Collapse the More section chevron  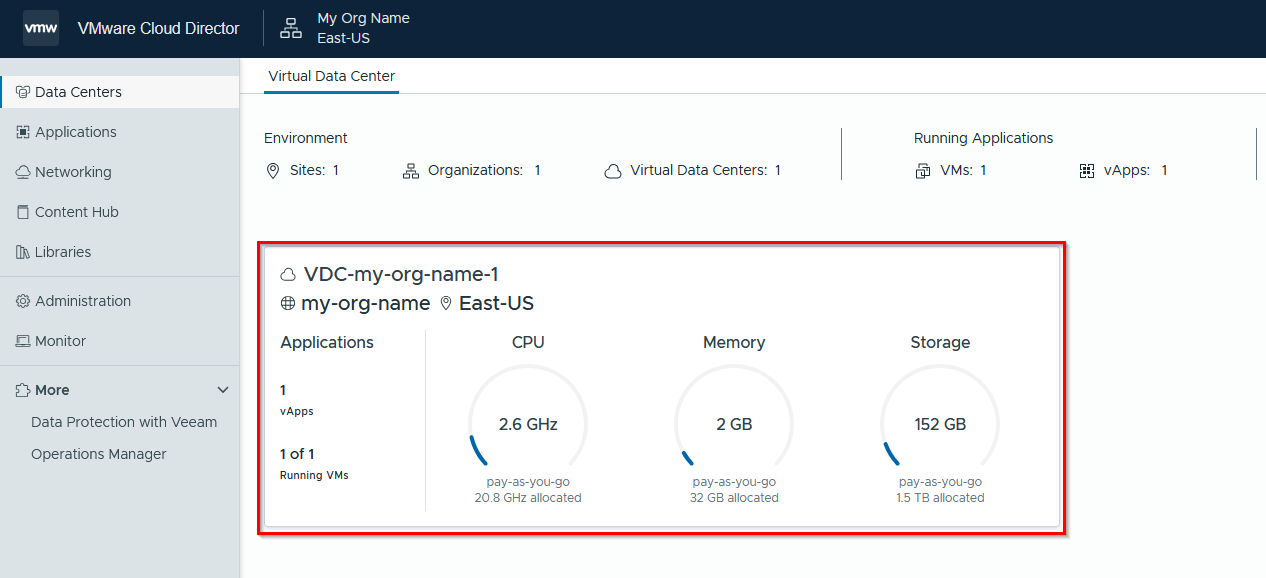(x=223, y=390)
